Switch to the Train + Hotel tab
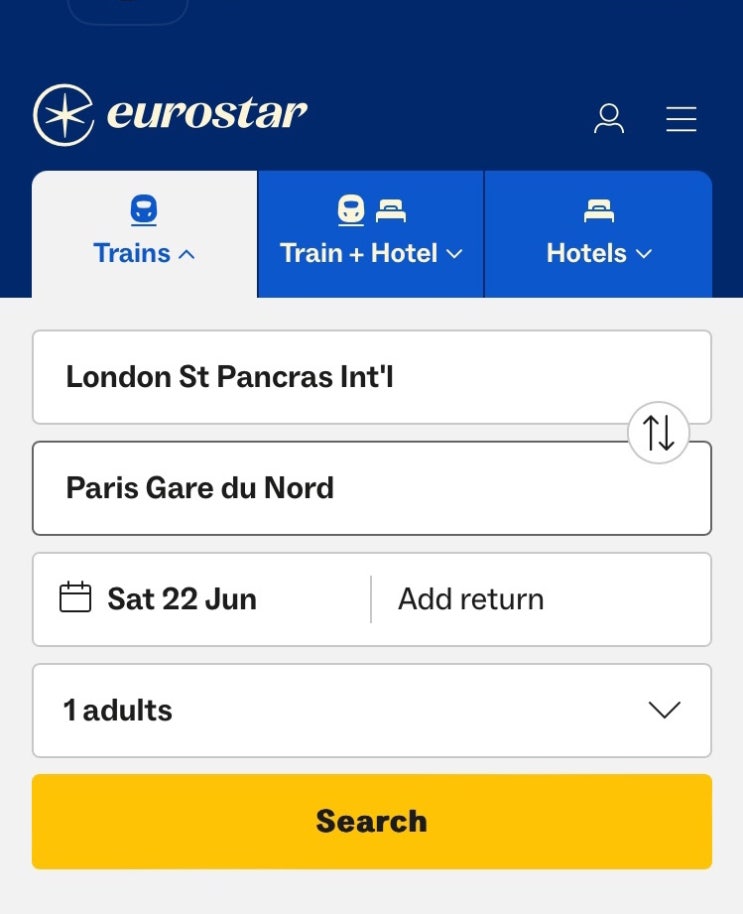The height and width of the screenshot is (914, 743). point(359,253)
